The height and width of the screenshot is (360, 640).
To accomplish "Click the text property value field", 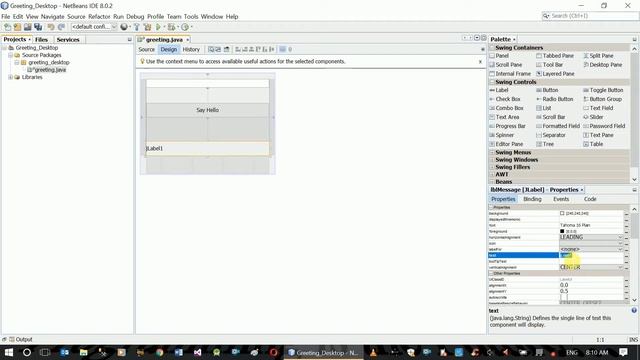I will tap(591, 256).
